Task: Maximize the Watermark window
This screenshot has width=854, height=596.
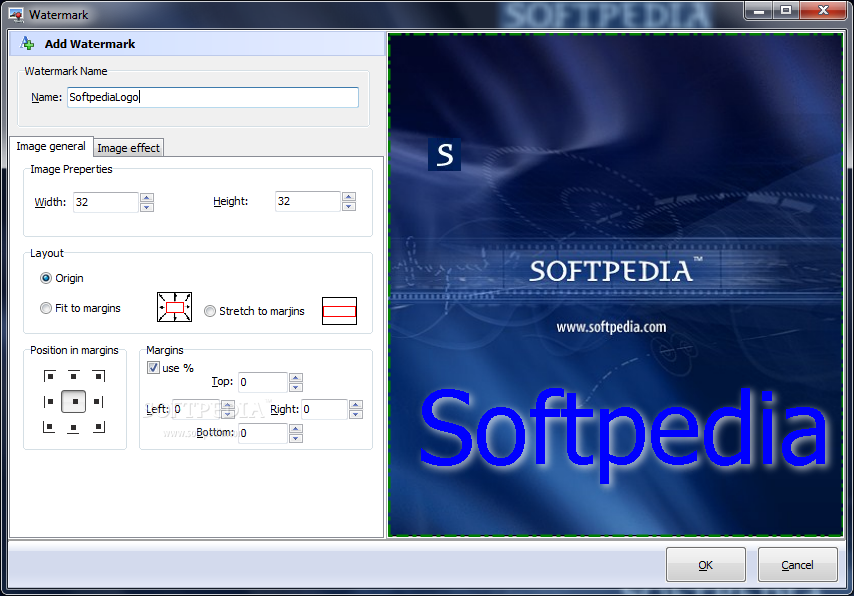Action: pyautogui.click(x=786, y=10)
